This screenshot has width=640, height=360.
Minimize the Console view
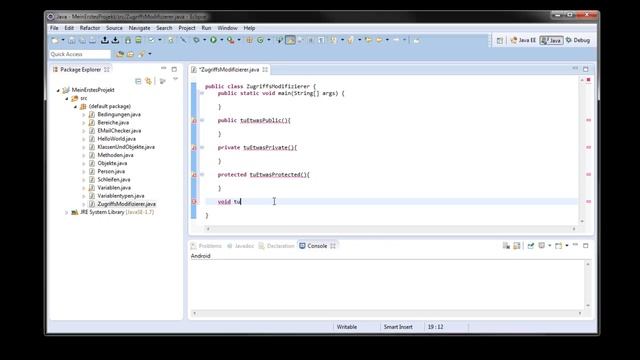coord(575,244)
